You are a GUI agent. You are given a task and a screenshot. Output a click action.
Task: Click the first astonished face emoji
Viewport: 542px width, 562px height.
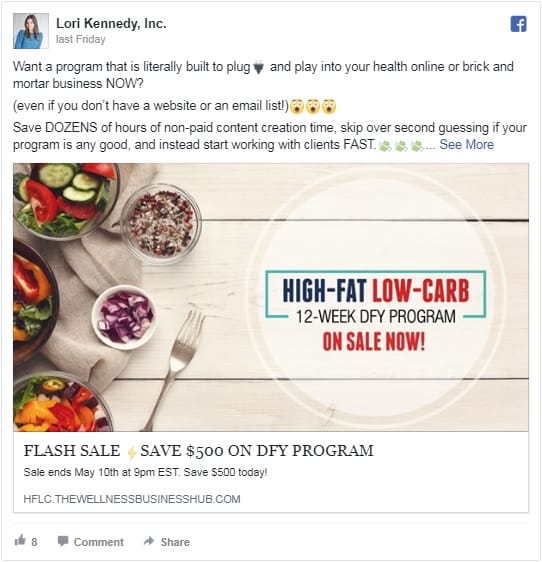point(297,106)
